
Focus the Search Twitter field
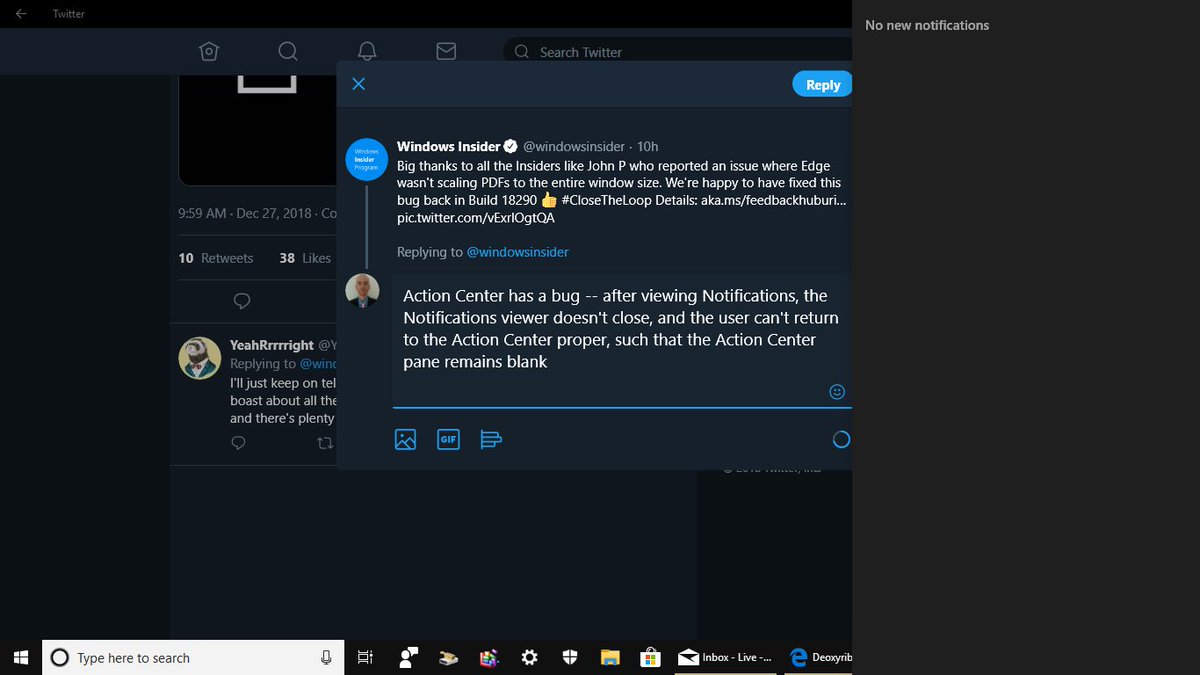676,52
